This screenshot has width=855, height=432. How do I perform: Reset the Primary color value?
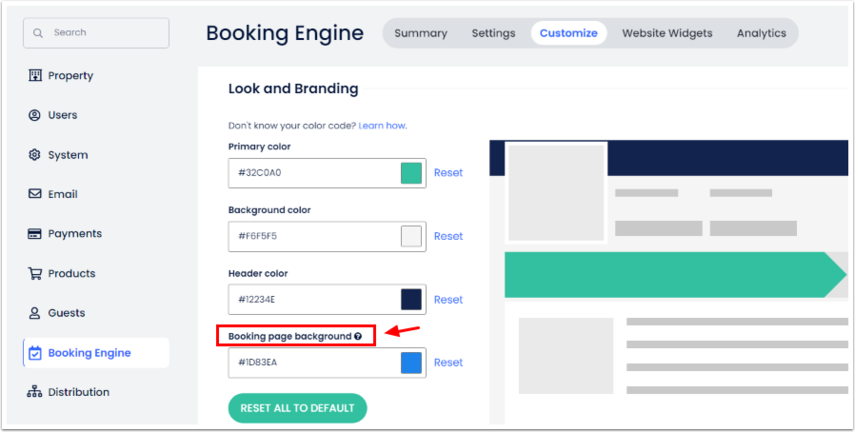(x=448, y=173)
